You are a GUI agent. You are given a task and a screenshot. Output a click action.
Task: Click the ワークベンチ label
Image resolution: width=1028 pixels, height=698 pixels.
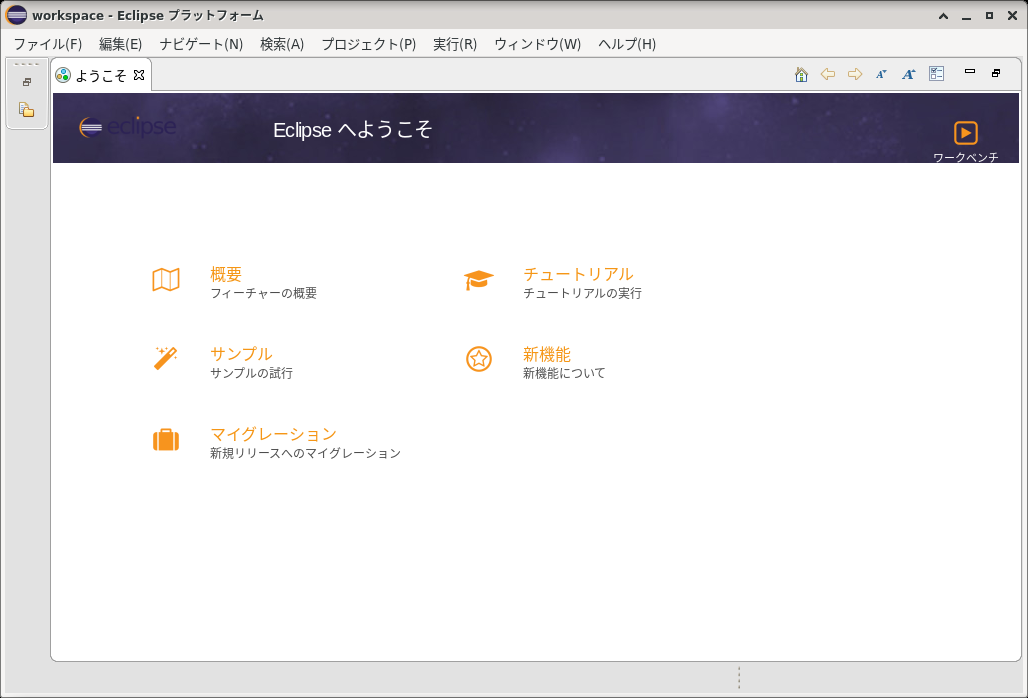click(966, 157)
